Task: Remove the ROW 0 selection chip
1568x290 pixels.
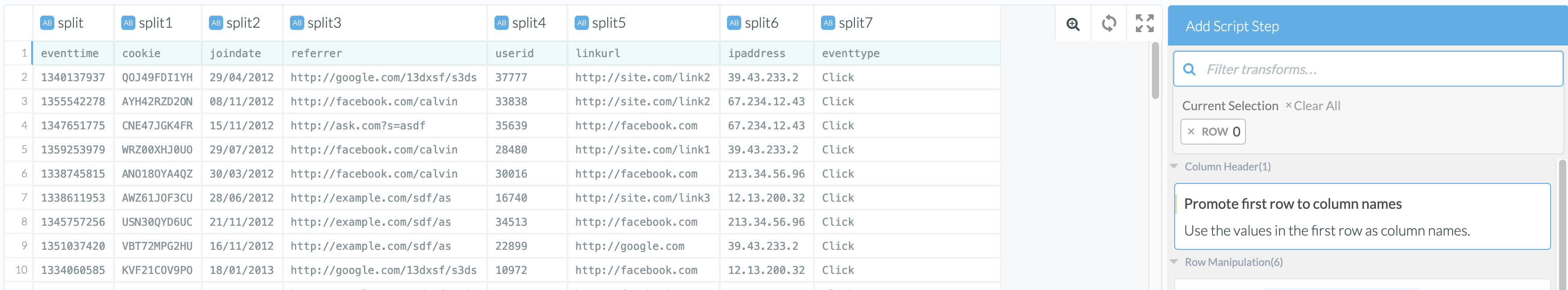Action: pos(1191,132)
